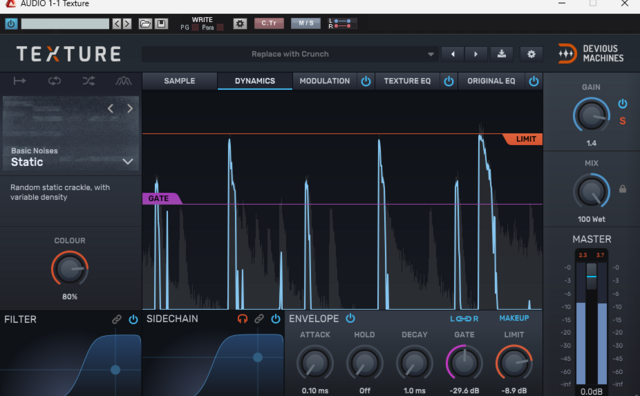This screenshot has height=396, width=640.
Task: Click the M/S button
Action: point(306,23)
